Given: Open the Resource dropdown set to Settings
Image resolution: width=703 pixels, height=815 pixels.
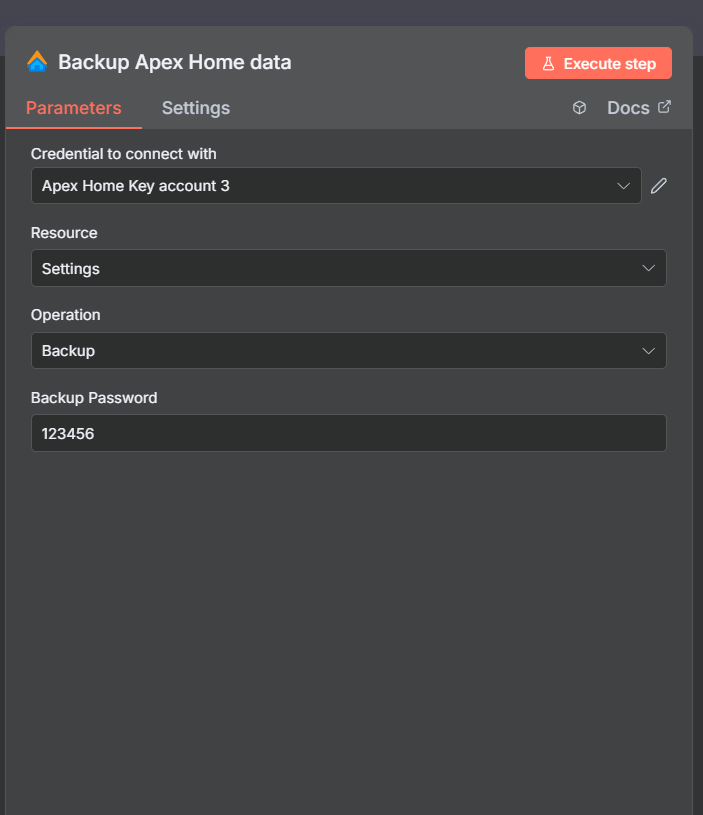Looking at the screenshot, I should (348, 268).
